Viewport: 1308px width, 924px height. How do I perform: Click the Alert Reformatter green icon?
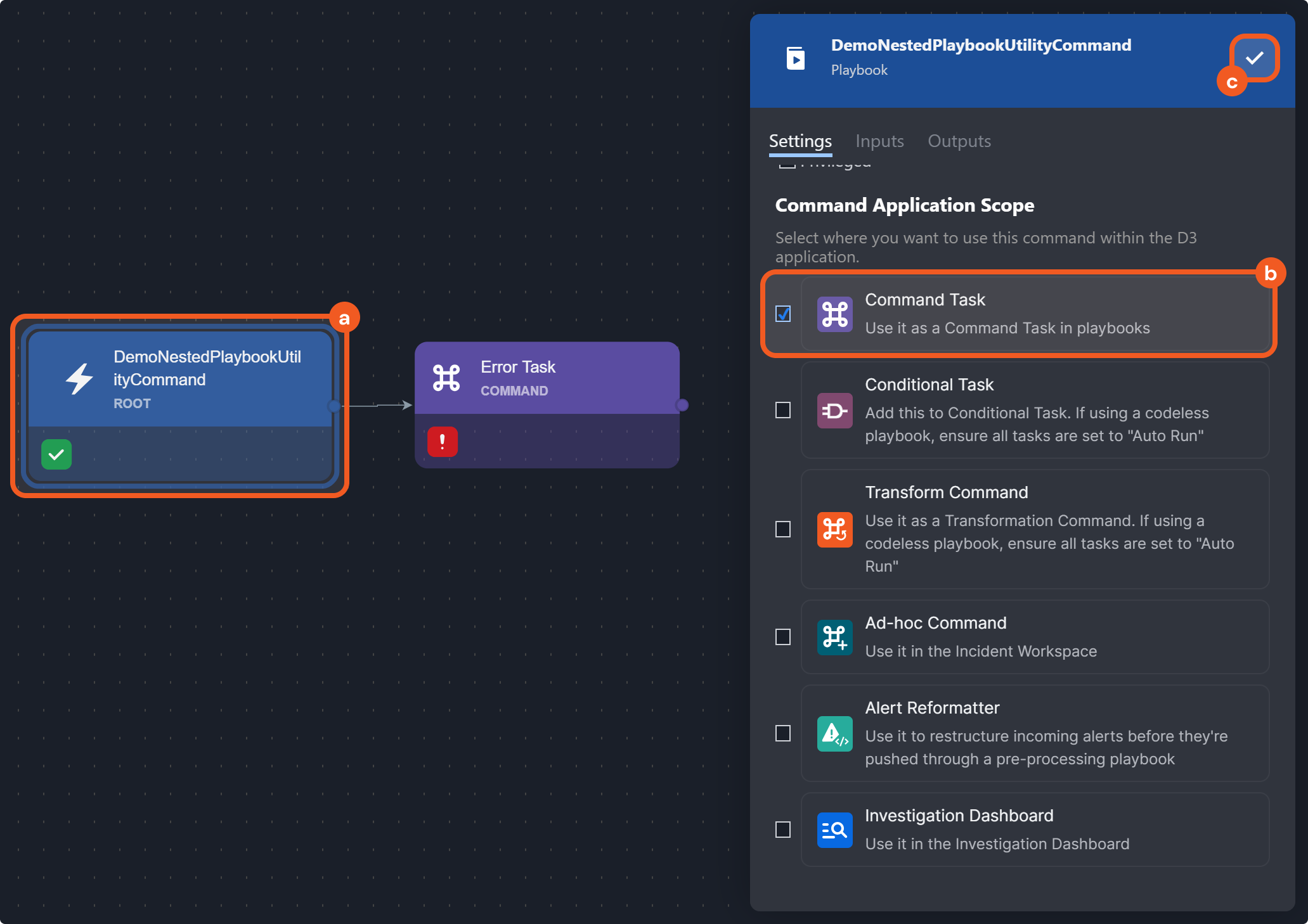tap(834, 733)
